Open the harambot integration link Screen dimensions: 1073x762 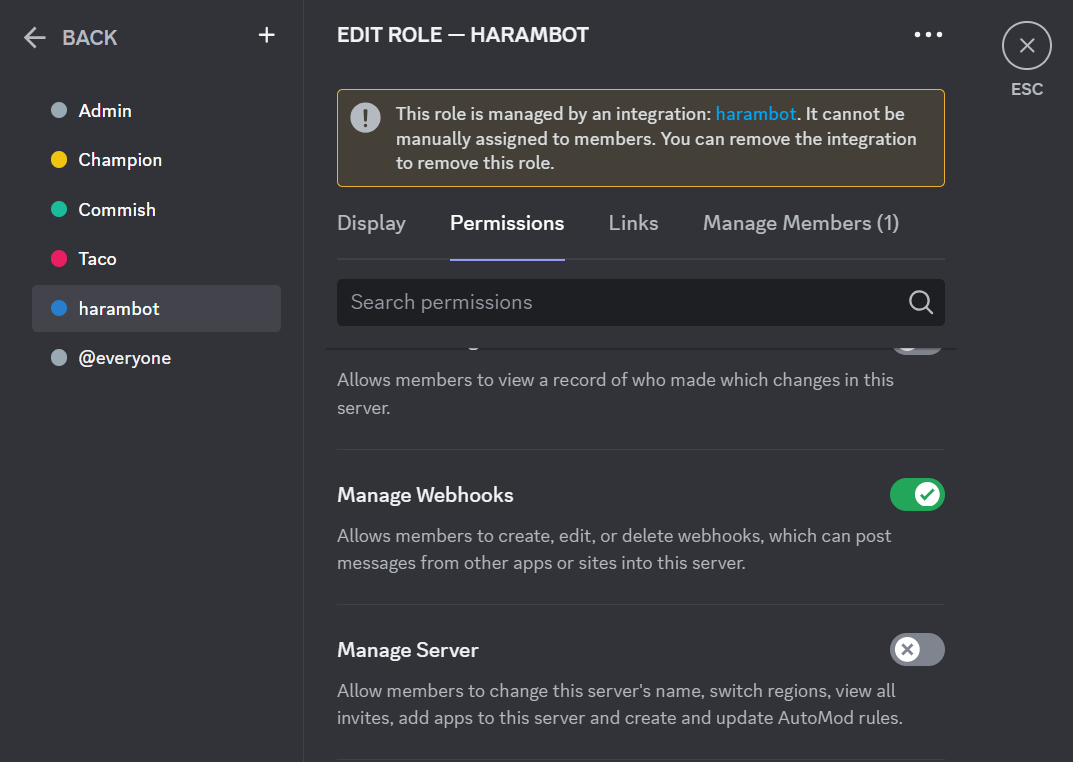tap(755, 114)
